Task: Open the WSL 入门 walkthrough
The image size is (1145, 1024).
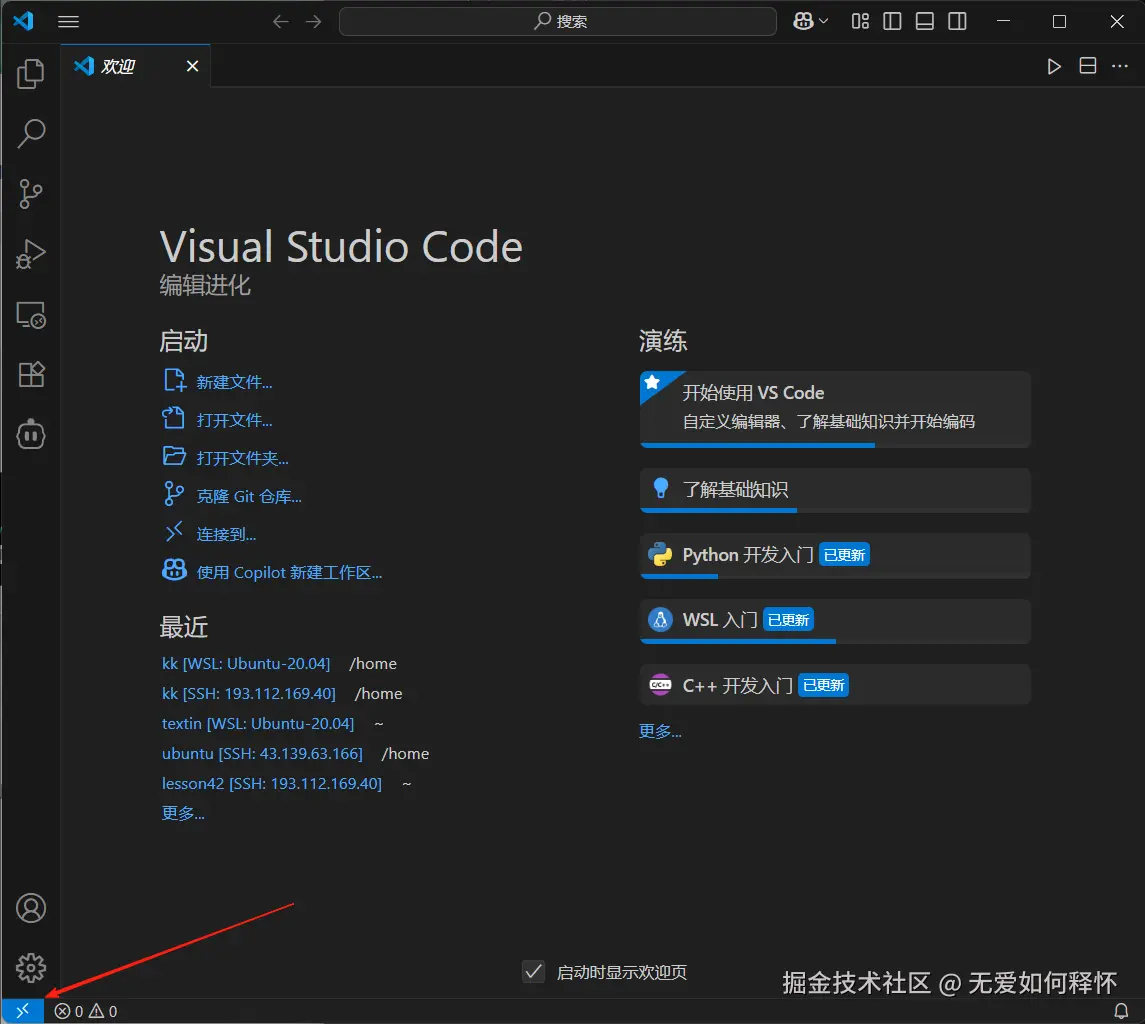Action: pos(835,621)
